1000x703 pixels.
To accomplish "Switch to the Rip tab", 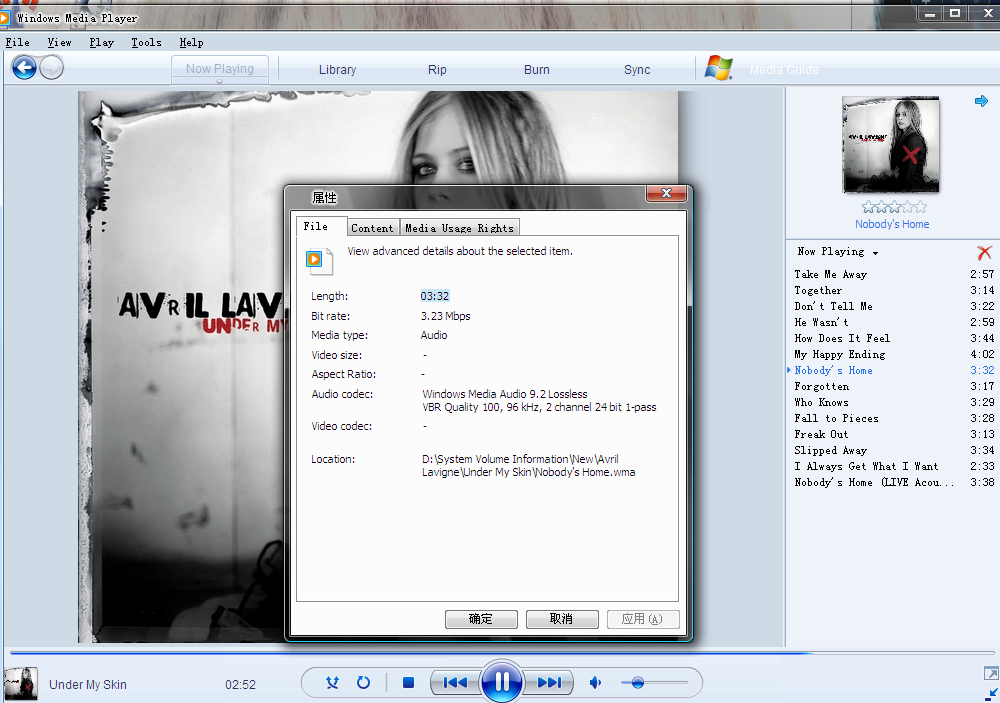I will pos(437,70).
